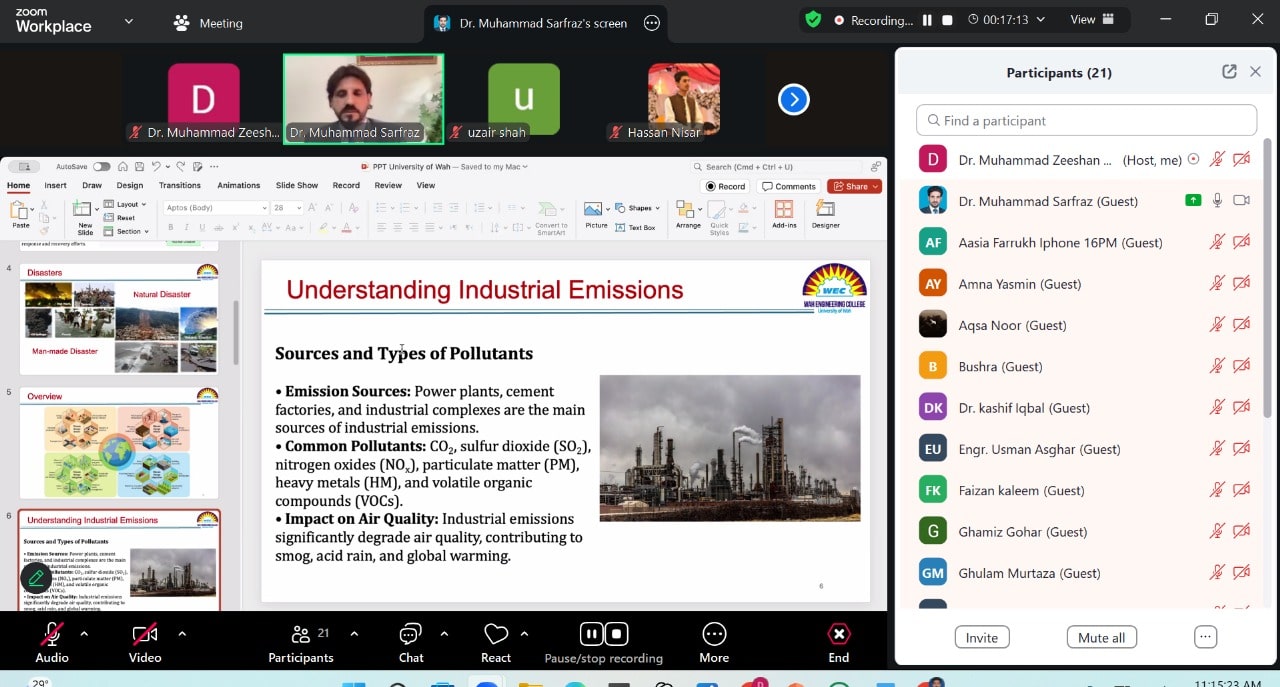Viewport: 1280px width, 687px height.
Task: Click the PowerPoint Record button
Action: coord(726,186)
